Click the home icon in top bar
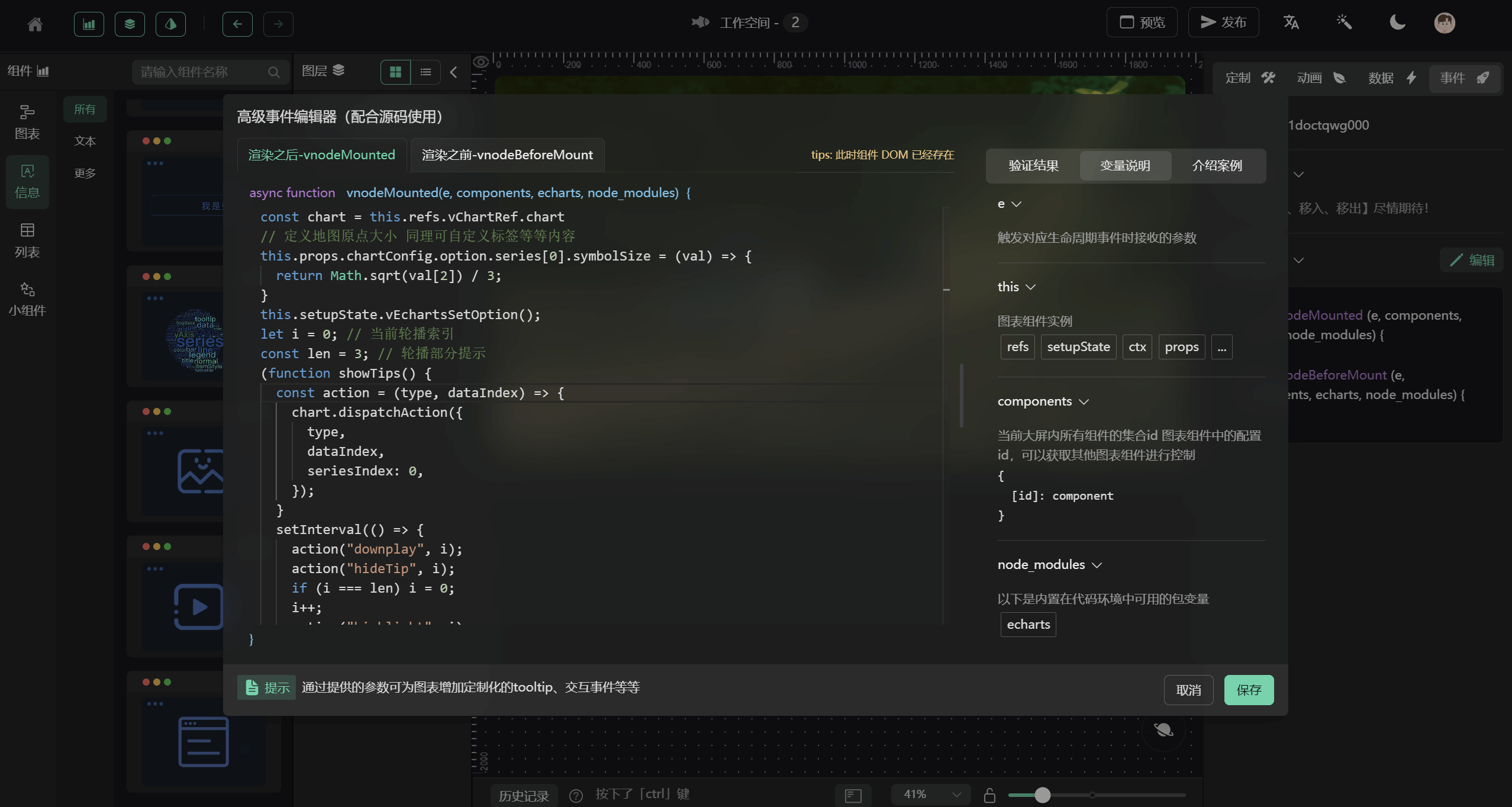This screenshot has height=807, width=1512. 35,24
